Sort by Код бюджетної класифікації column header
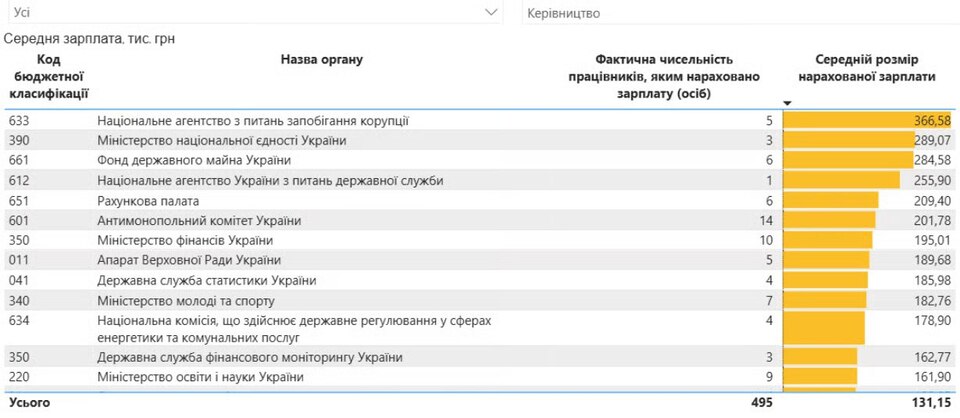 pyautogui.click(x=49, y=76)
